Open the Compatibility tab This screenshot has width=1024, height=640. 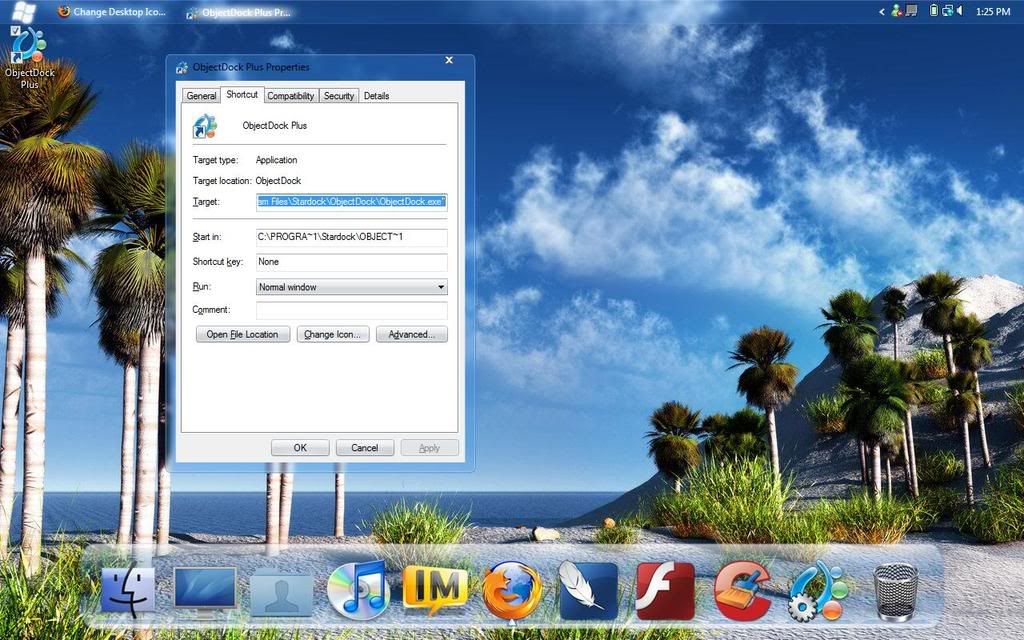291,95
